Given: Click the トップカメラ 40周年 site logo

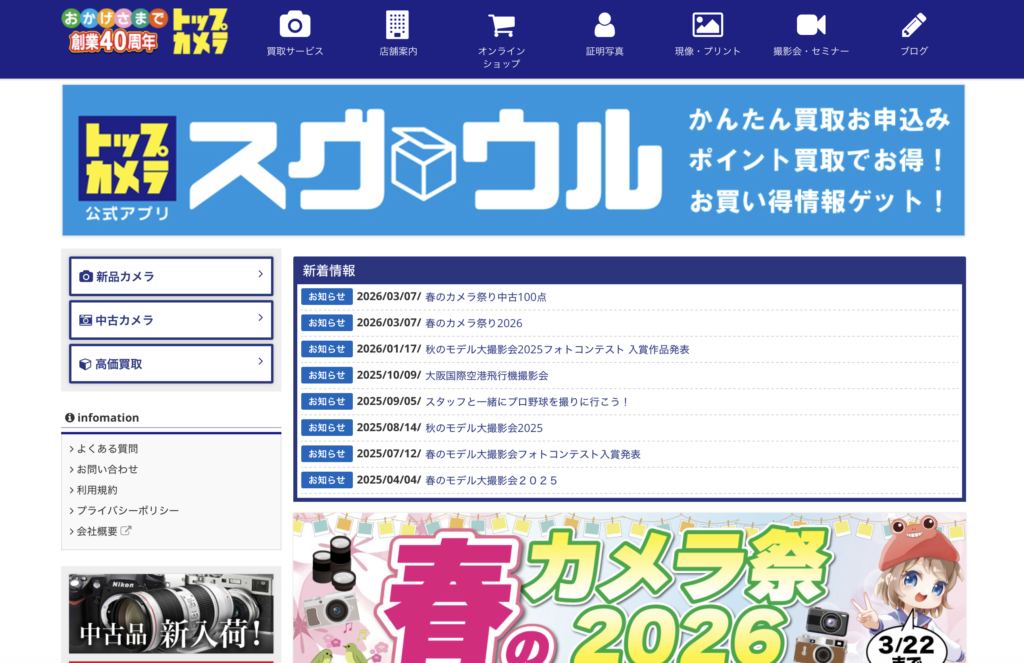Looking at the screenshot, I should point(145,31).
